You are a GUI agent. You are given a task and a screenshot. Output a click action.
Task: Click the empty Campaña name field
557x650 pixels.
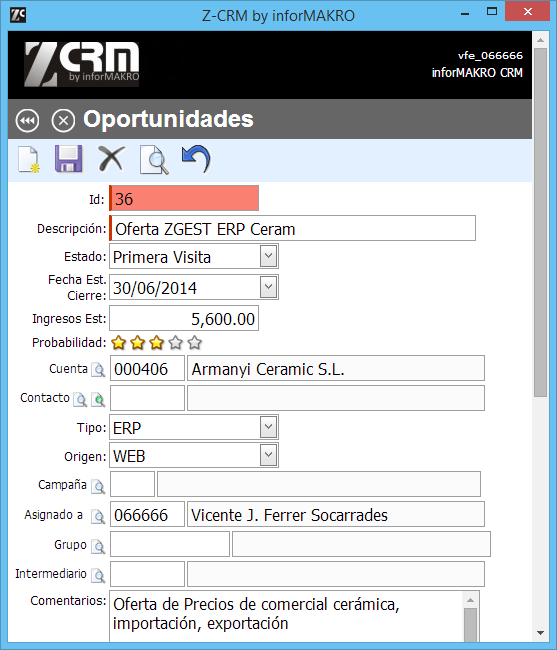(x=319, y=484)
